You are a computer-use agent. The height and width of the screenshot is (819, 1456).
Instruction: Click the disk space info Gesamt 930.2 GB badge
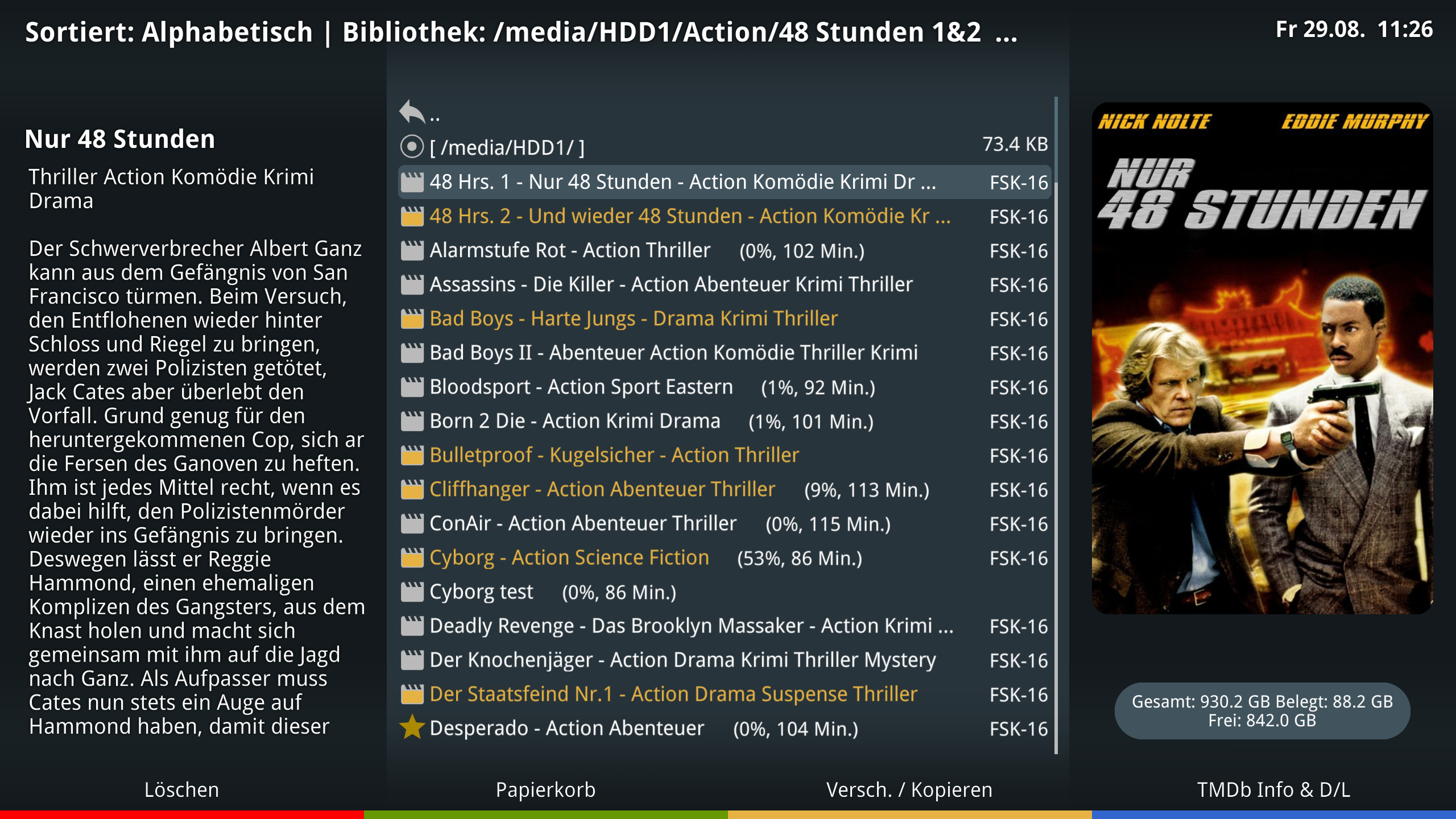click(1262, 711)
